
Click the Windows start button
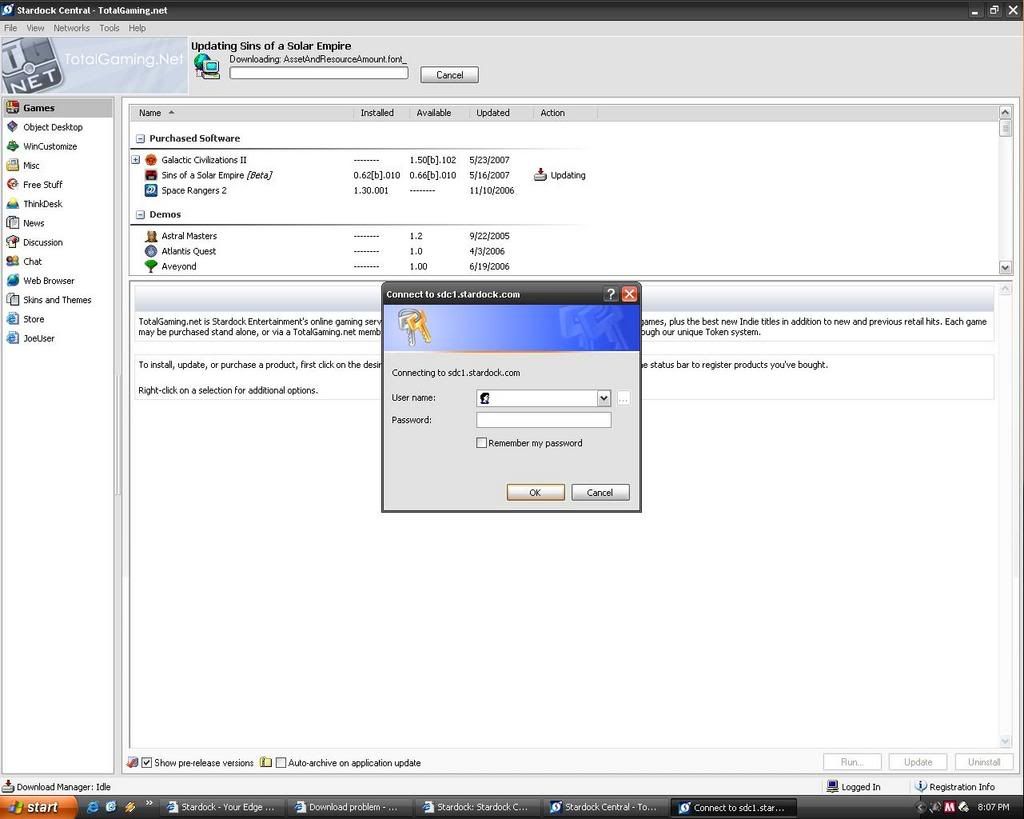pyautogui.click(x=38, y=807)
